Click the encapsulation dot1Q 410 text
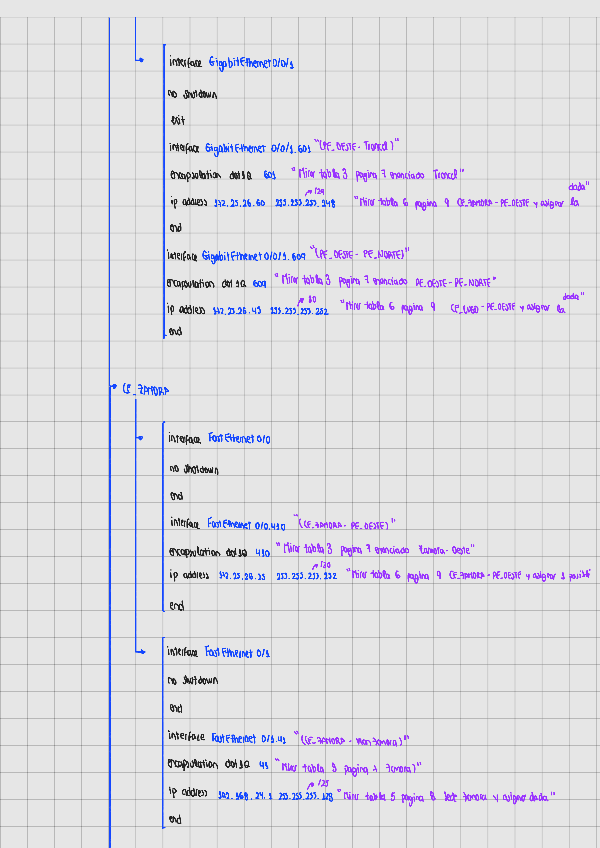This screenshot has width=600, height=848. point(220,551)
